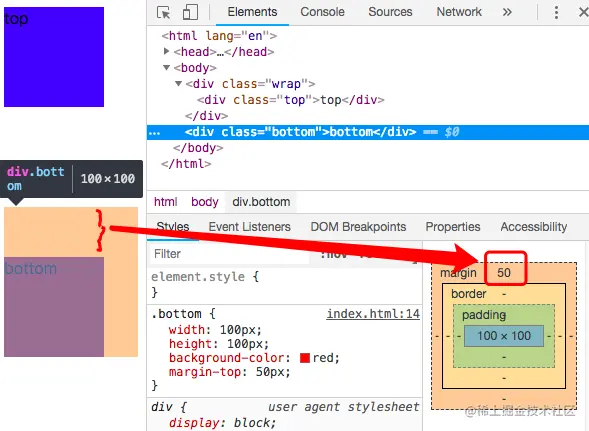The image size is (589, 431).
Task: Open the Accessibility sub-tab
Action: pos(534,227)
